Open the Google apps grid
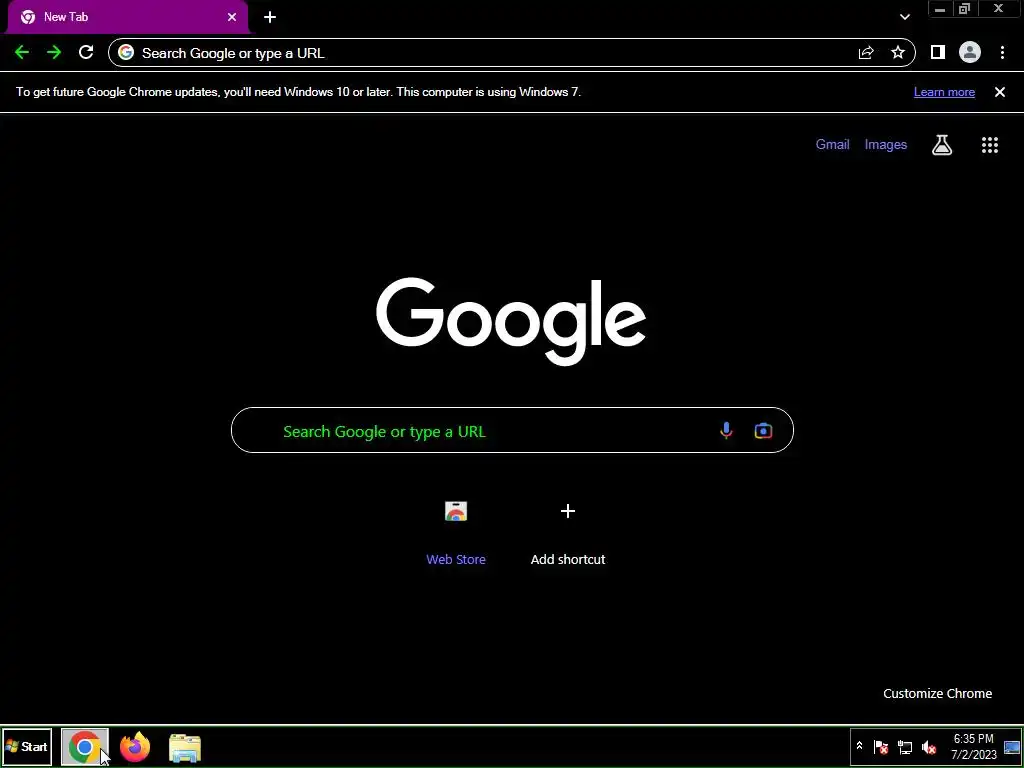Image resolution: width=1024 pixels, height=768 pixels. tap(990, 145)
